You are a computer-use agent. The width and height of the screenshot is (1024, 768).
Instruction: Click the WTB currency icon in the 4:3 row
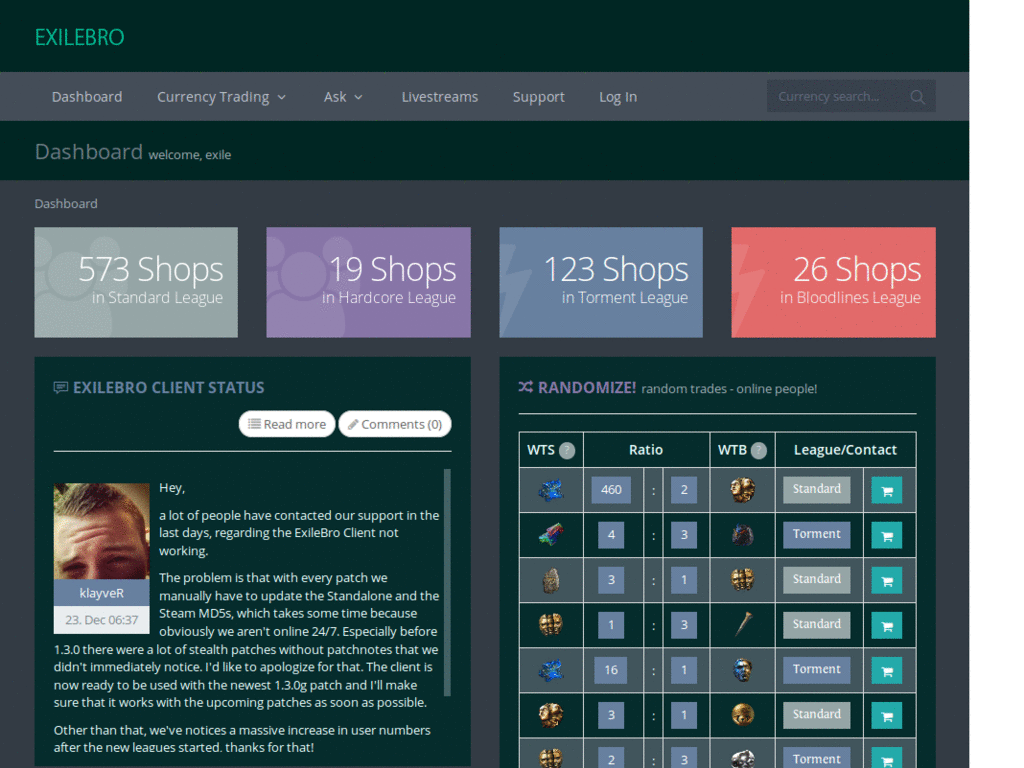[742, 535]
